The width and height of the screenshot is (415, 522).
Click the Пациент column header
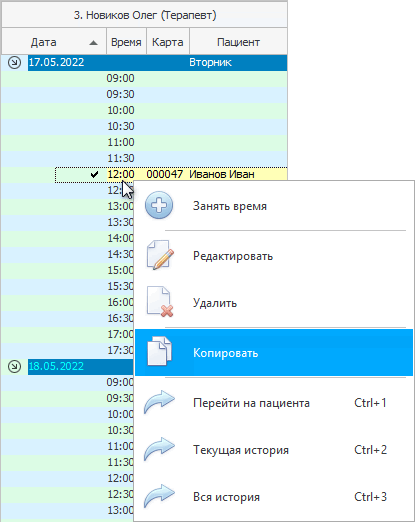pos(238,42)
